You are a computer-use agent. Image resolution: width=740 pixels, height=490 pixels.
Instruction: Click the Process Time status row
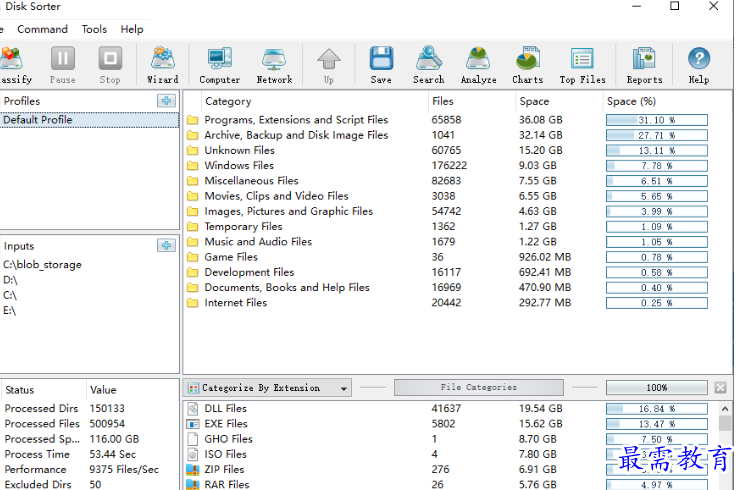(90, 454)
